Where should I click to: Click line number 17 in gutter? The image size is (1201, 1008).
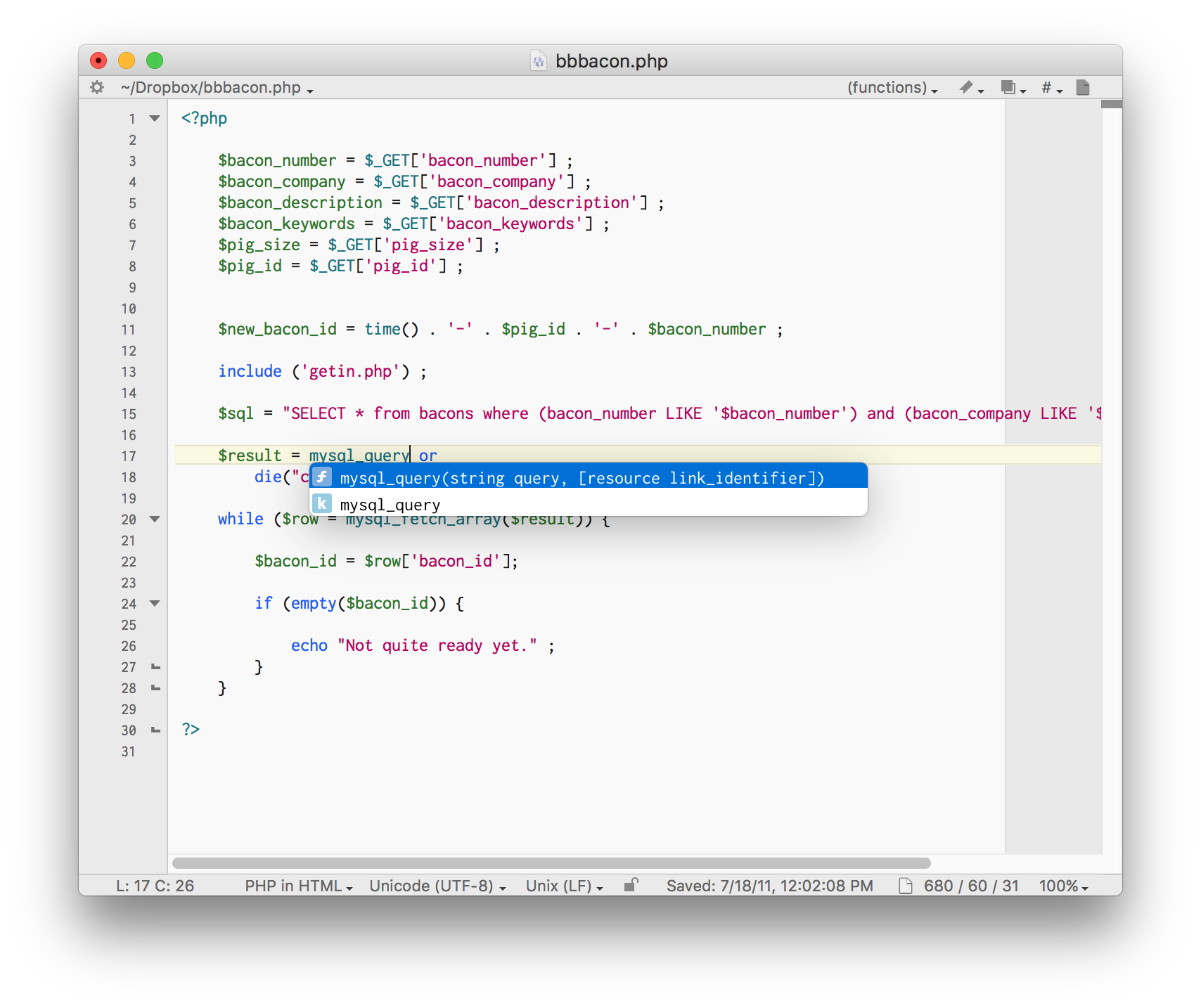(x=129, y=456)
